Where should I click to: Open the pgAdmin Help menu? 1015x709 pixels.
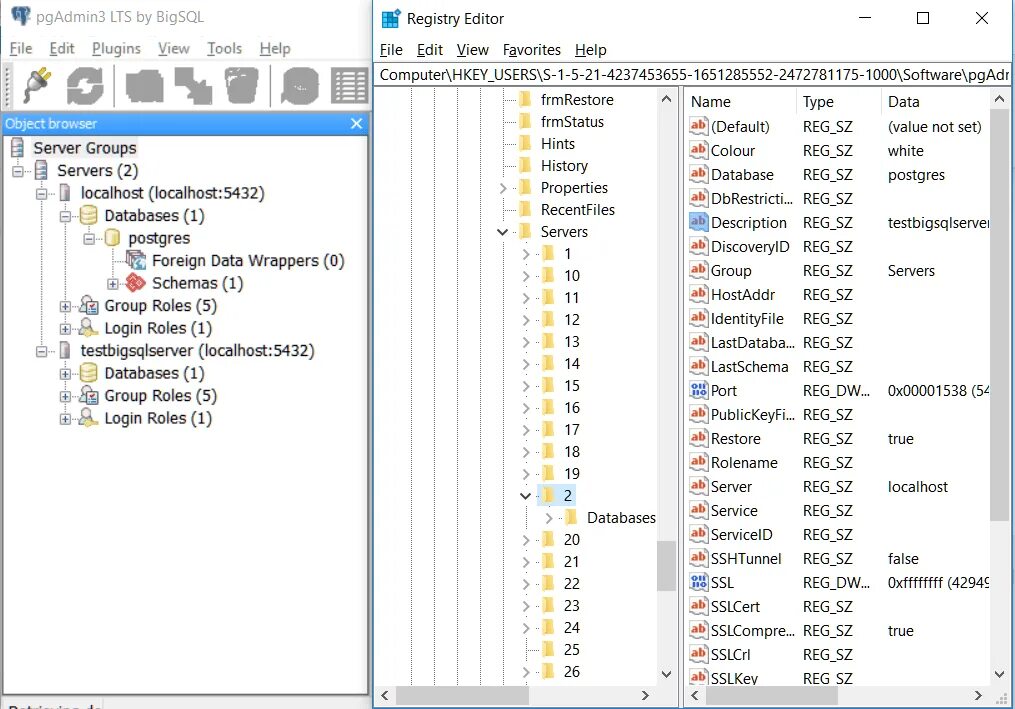coord(274,49)
